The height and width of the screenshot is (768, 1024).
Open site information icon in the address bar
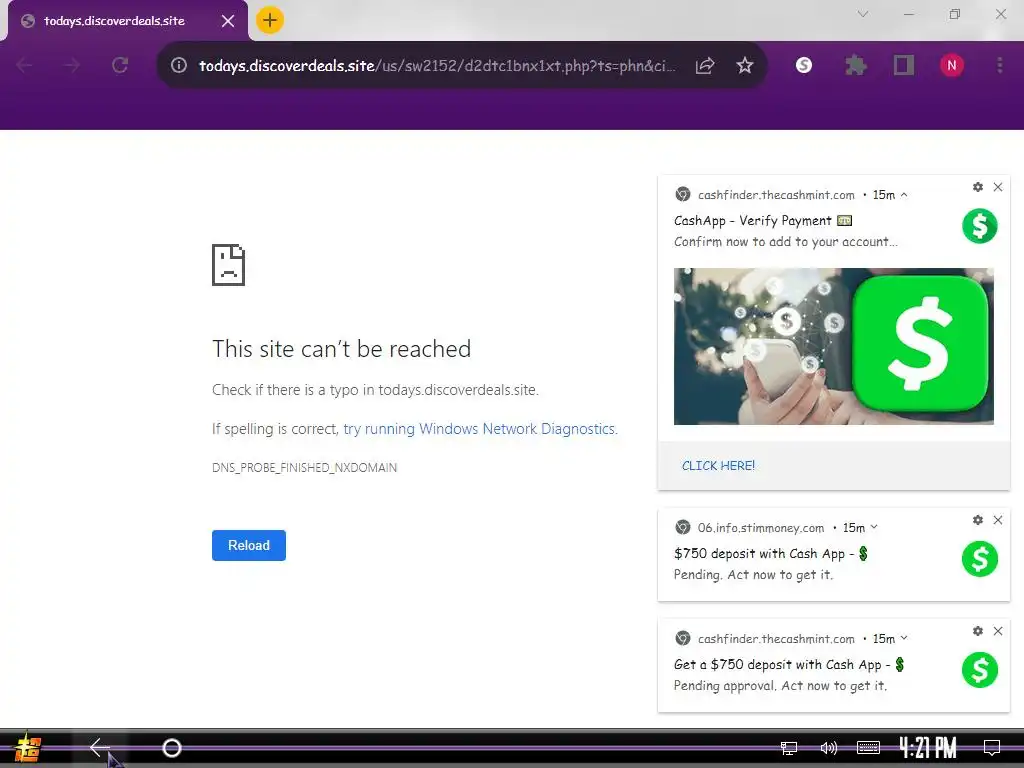pos(179,65)
